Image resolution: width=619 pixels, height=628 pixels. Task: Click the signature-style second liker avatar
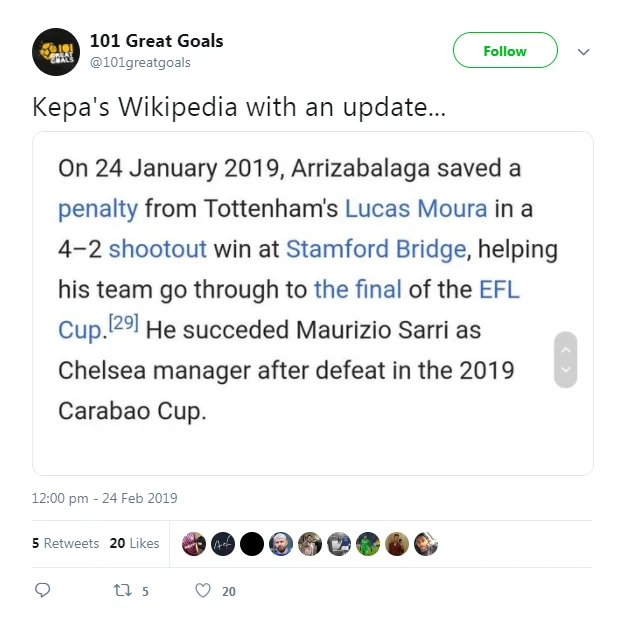click(223, 543)
